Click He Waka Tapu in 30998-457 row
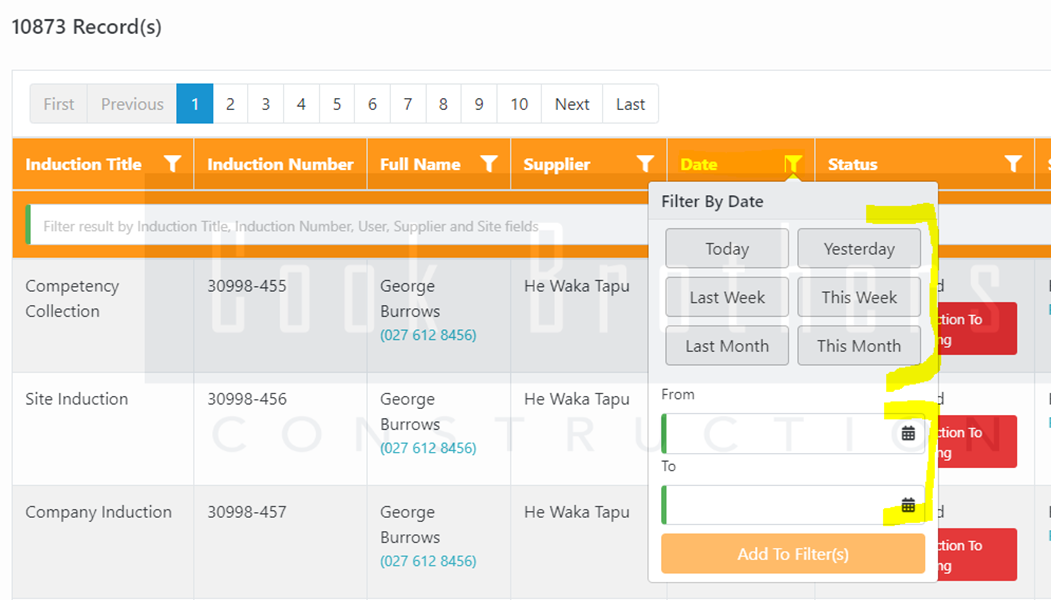 [x=576, y=512]
